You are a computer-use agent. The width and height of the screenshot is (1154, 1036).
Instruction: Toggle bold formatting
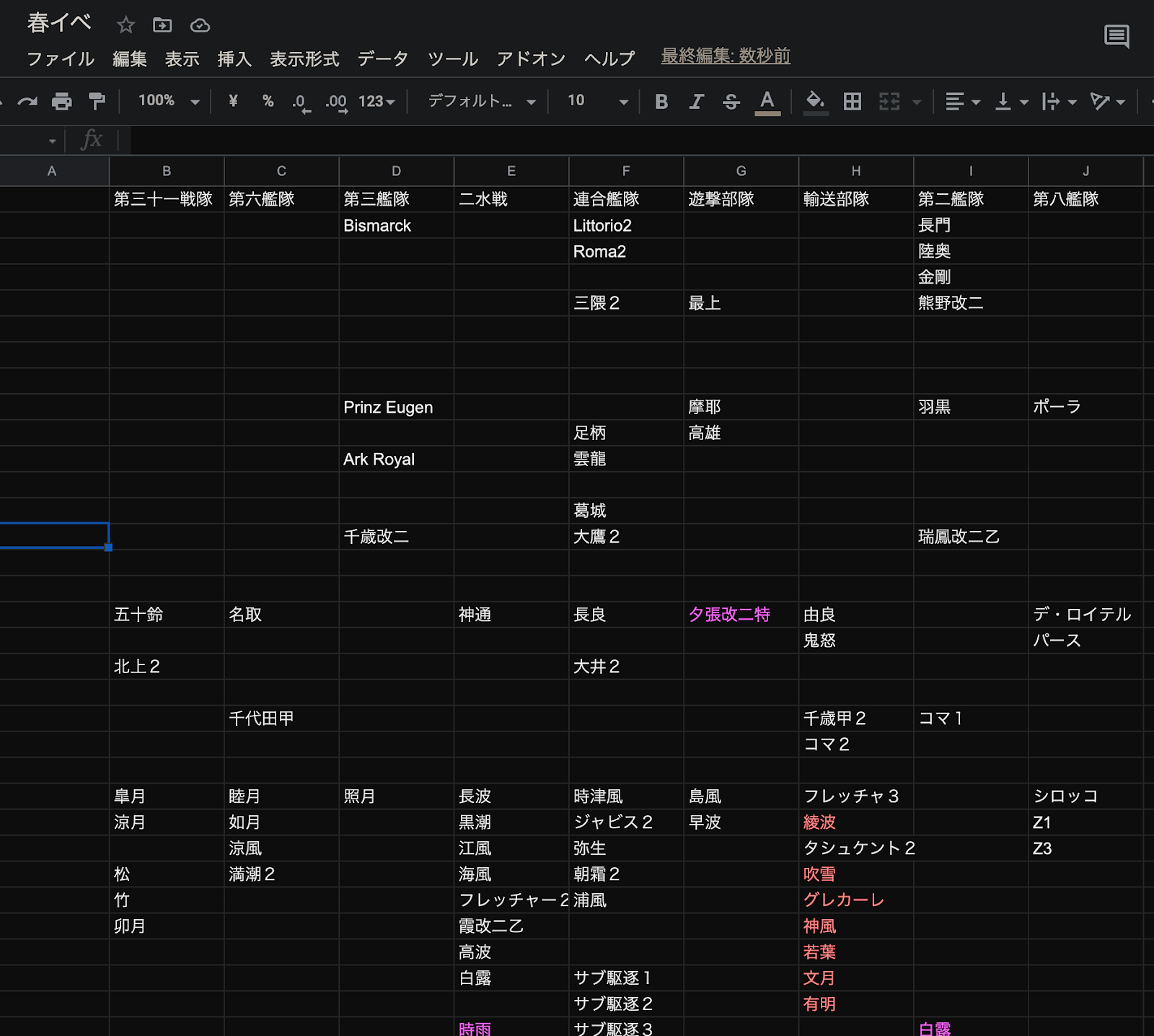point(661,102)
